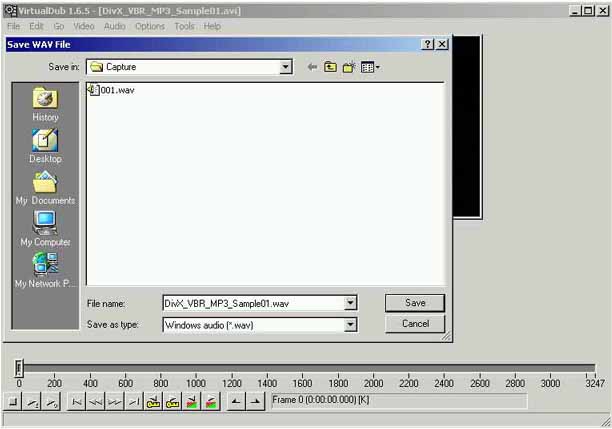Click the timeline position slider thumb
Viewport: 612px width, 429px height.
18,368
